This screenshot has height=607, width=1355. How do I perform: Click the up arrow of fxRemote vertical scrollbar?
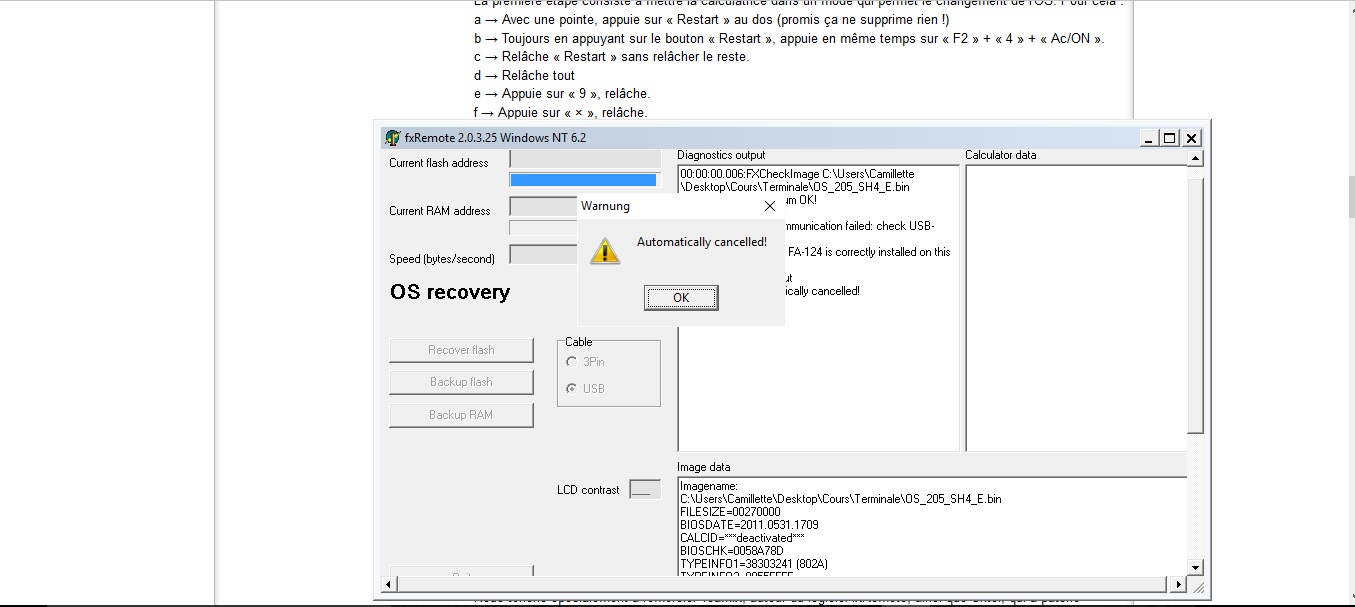click(1195, 159)
